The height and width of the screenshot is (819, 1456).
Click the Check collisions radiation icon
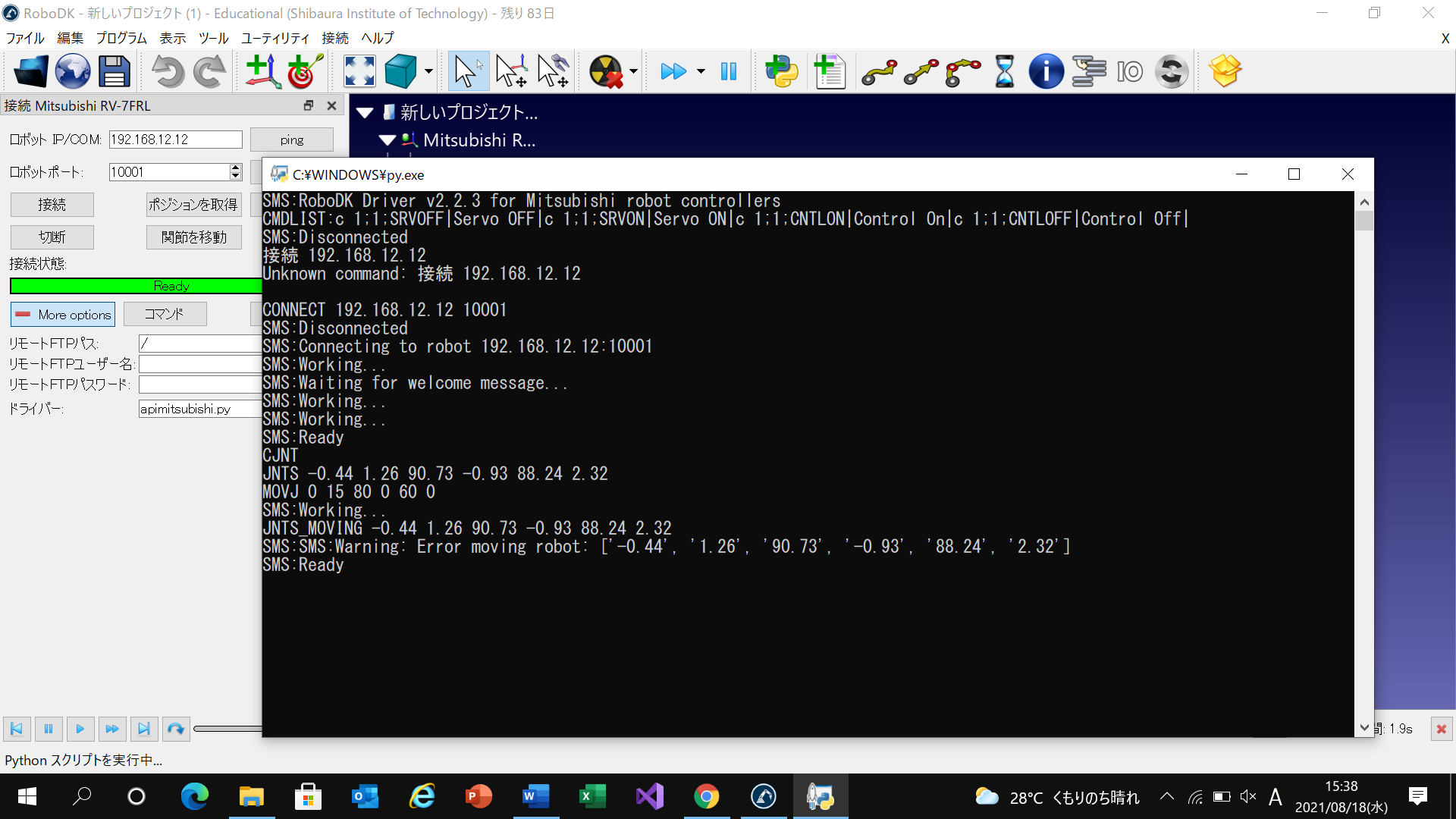(606, 72)
